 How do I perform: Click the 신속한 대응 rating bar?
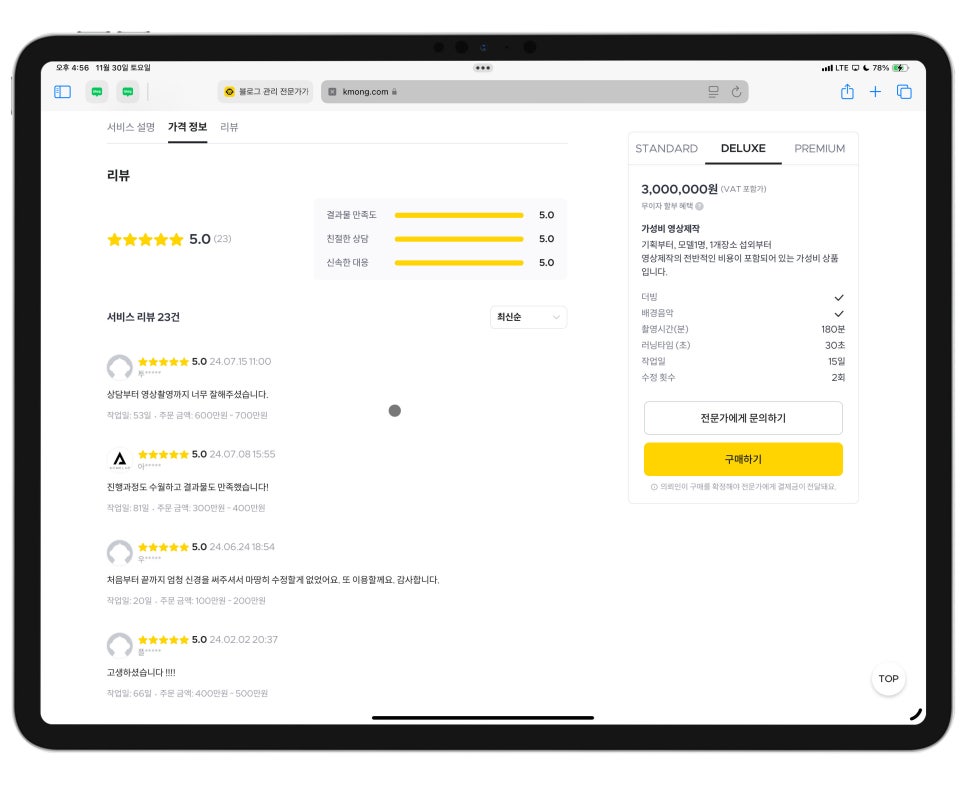[x=459, y=262]
